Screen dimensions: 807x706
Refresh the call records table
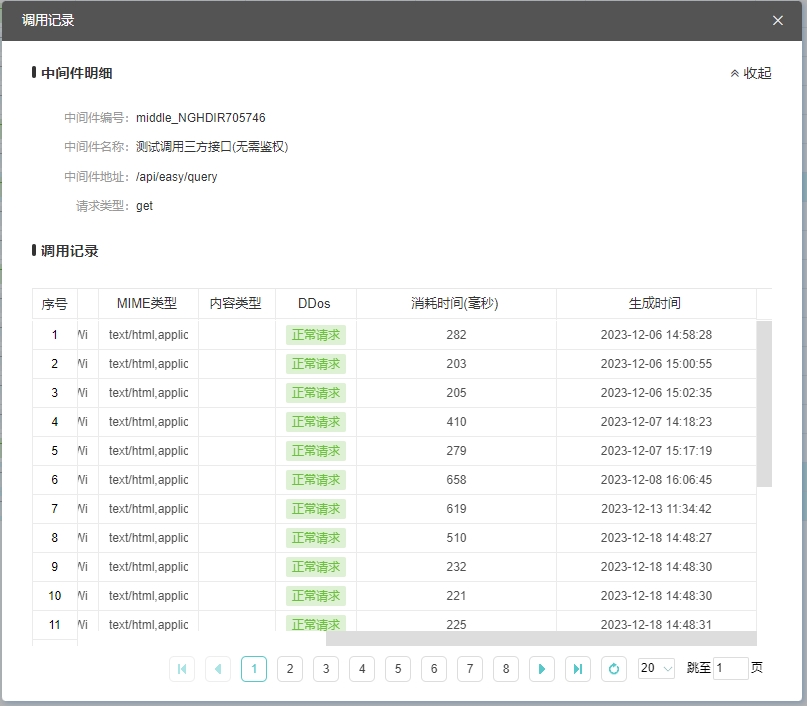coord(614,669)
